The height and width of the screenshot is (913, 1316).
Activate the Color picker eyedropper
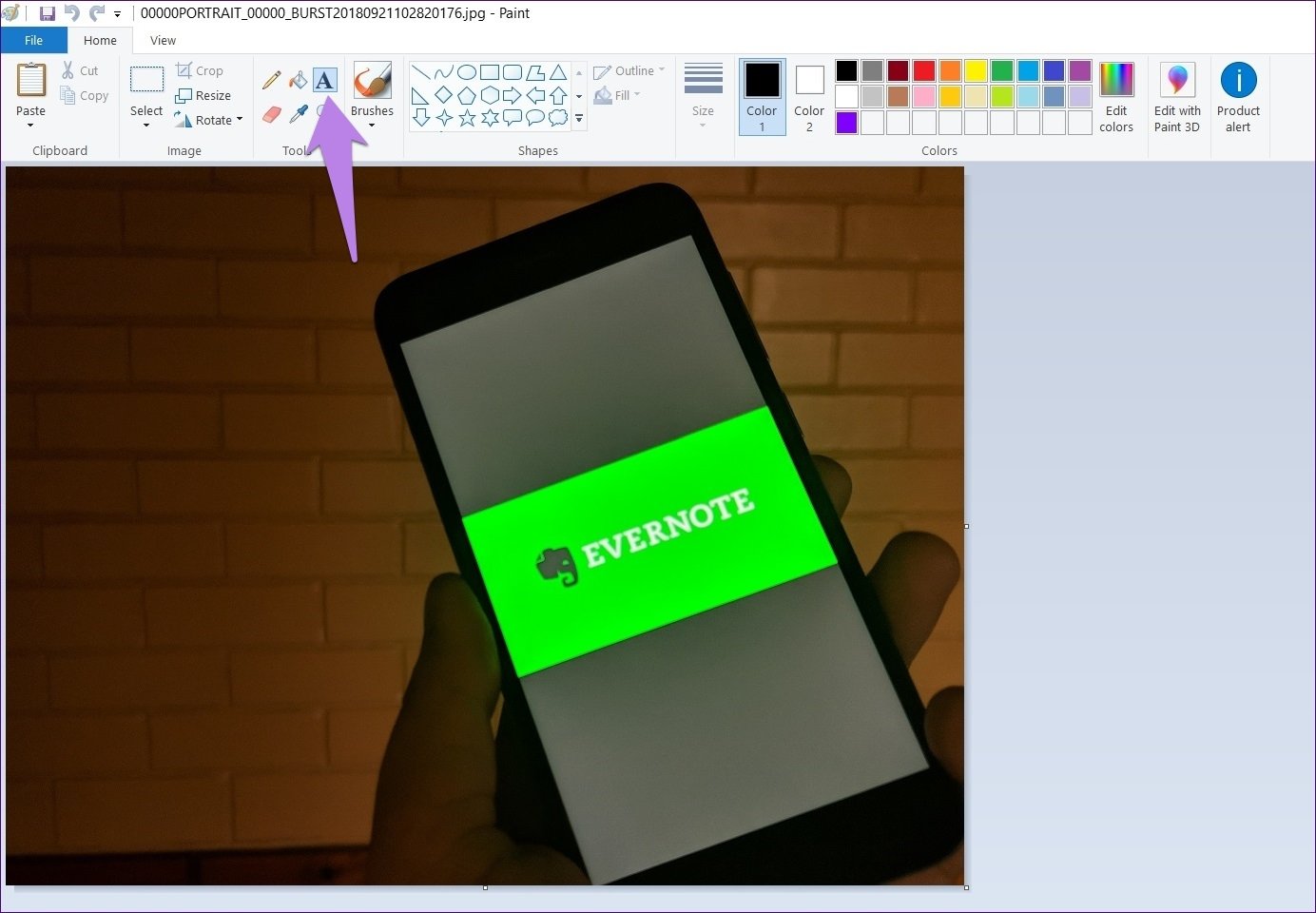click(x=299, y=114)
